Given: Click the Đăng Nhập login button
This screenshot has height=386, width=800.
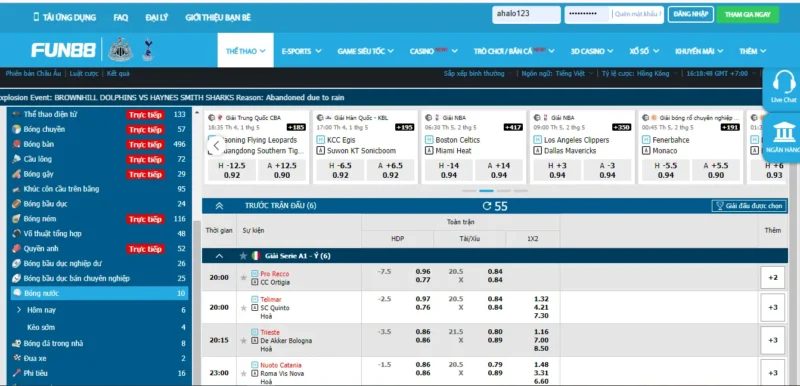Looking at the screenshot, I should (690, 14).
